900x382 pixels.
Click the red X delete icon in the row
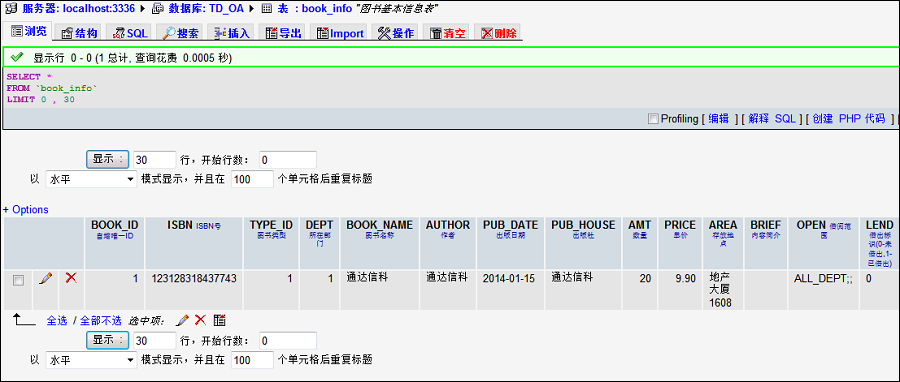[x=71, y=278]
